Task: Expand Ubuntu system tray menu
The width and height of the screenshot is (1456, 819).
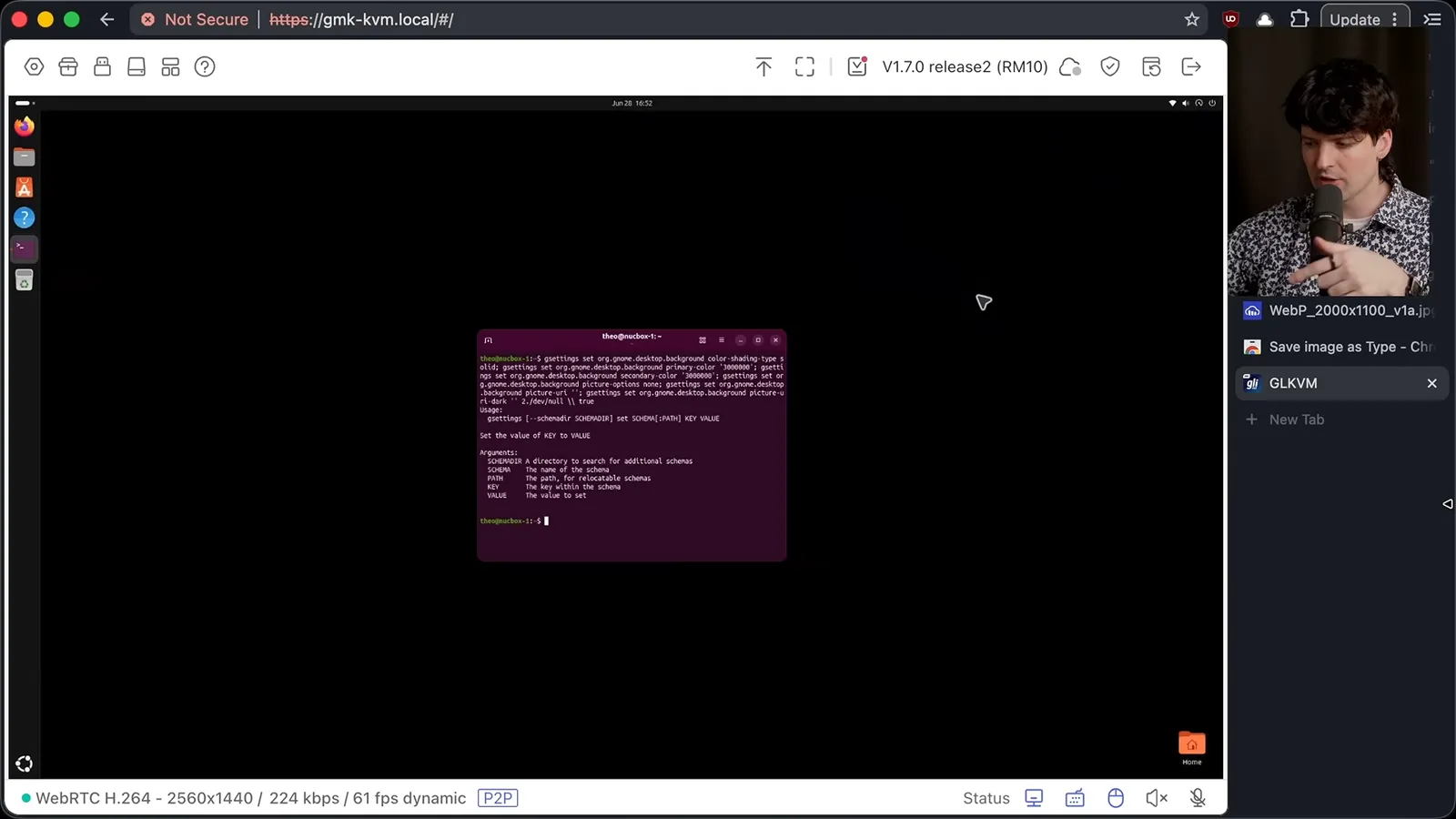Action: click(x=1192, y=103)
